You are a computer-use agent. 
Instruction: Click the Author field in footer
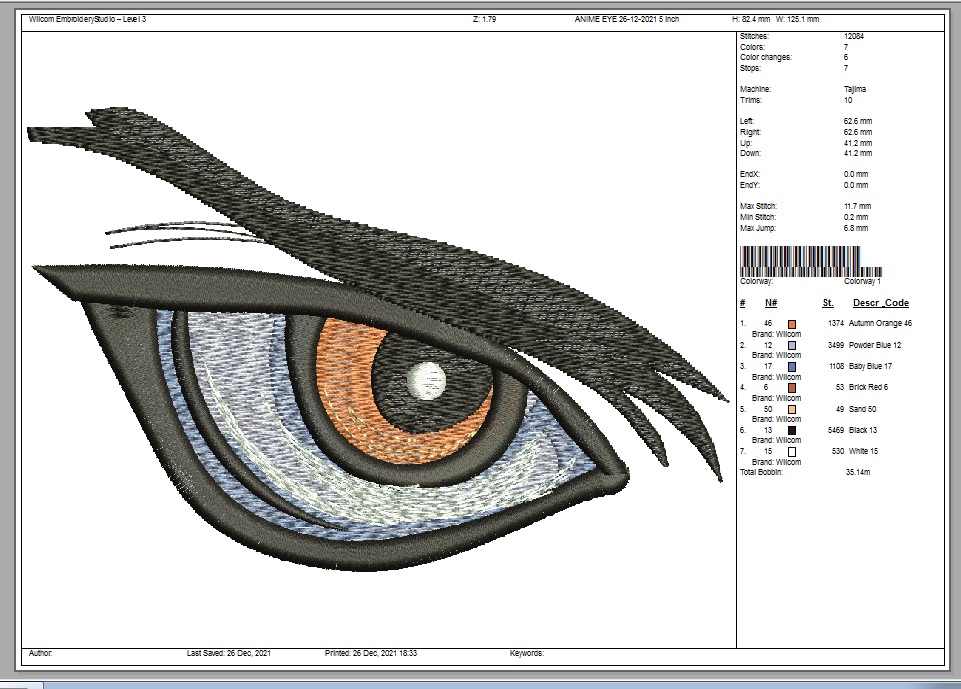41,653
